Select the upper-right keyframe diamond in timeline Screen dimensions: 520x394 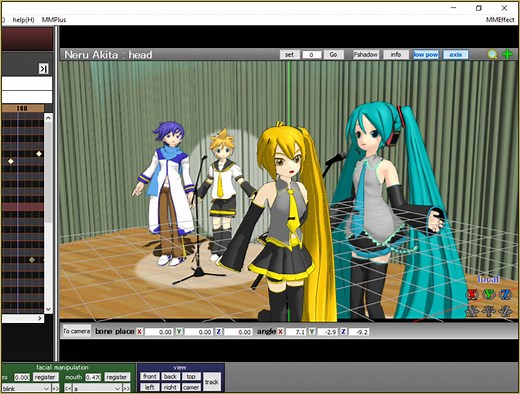pos(39,153)
